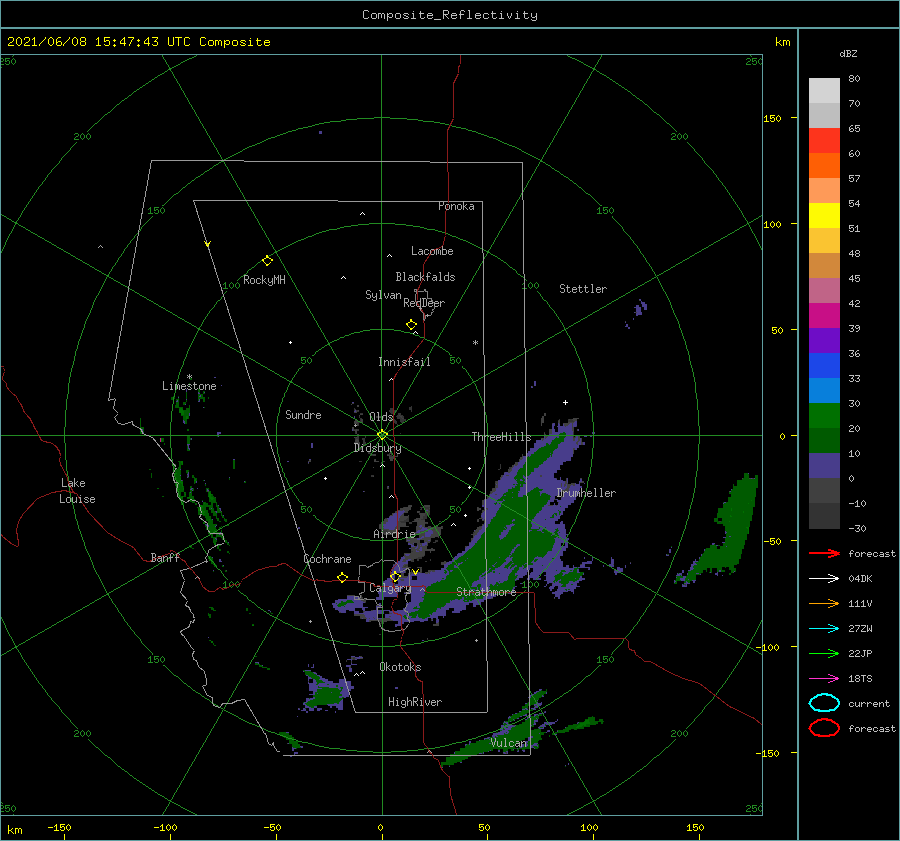Viewport: 900px width, 841px height.
Task: Pick the bright green 20-30 dBZ swatch
Action: [824, 416]
